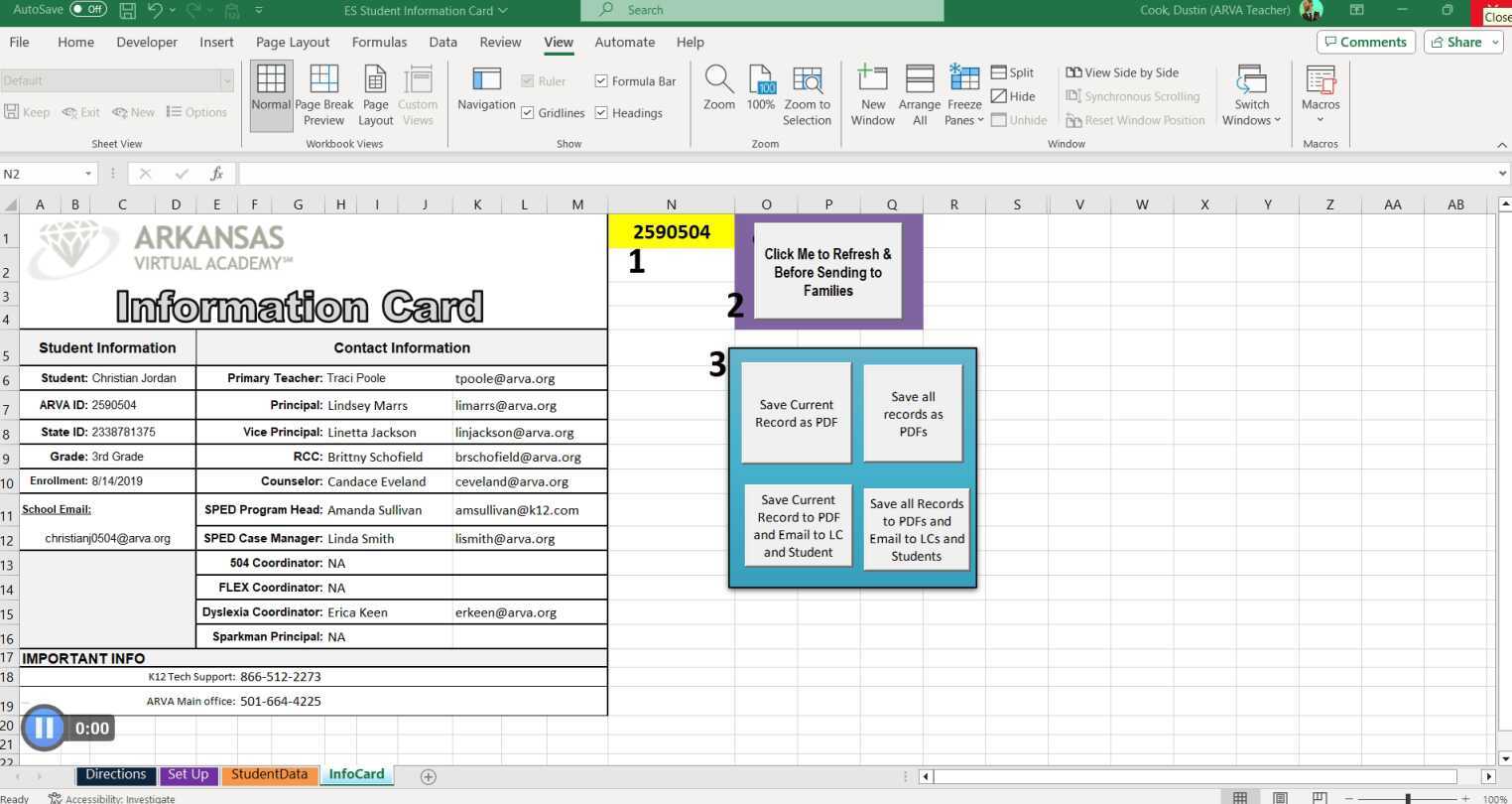
Task: Click into the formula bar input
Action: pos(863,174)
